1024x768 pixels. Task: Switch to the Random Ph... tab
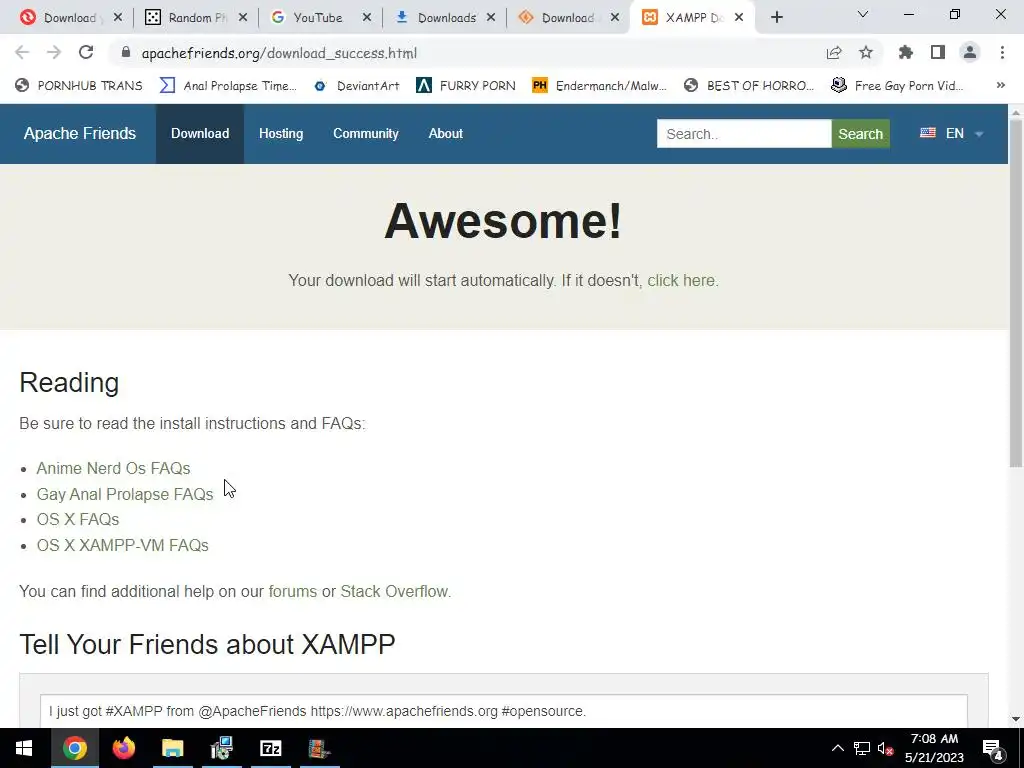pos(197,18)
